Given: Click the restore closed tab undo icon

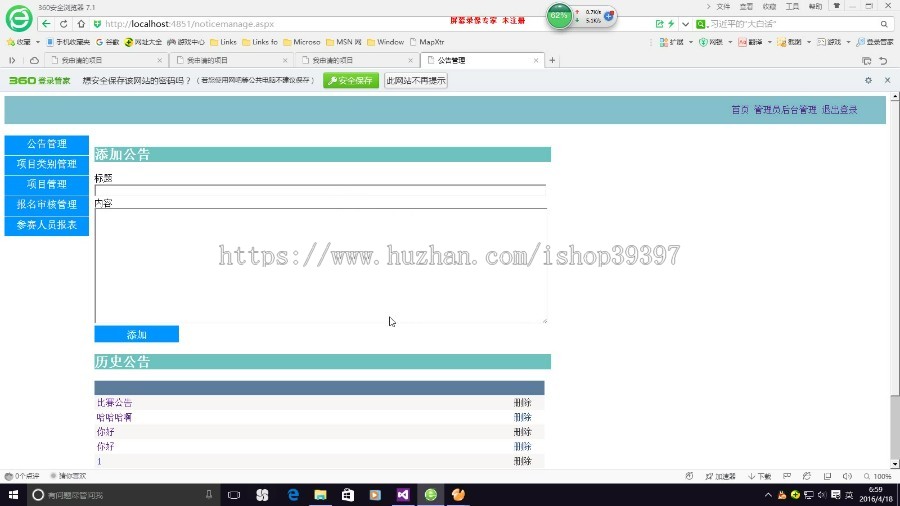Looking at the screenshot, I should [883, 60].
